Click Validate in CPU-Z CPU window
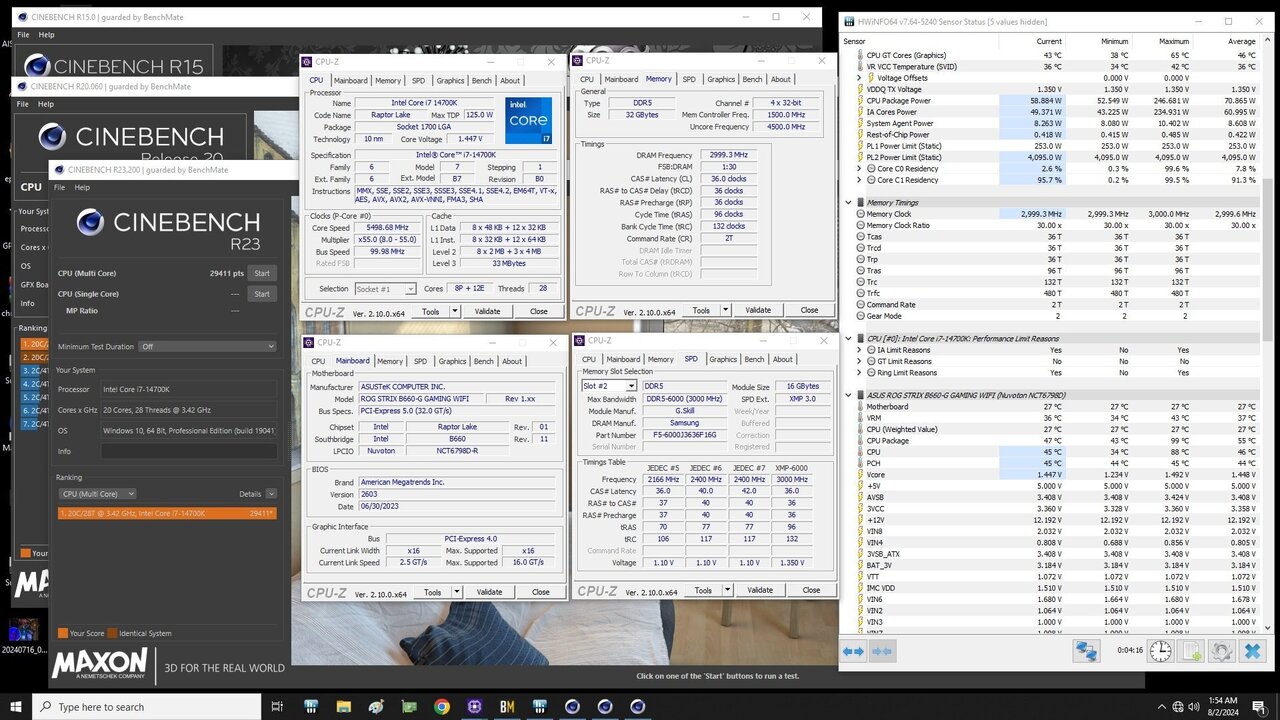Viewport: 1280px width, 720px height. point(487,311)
